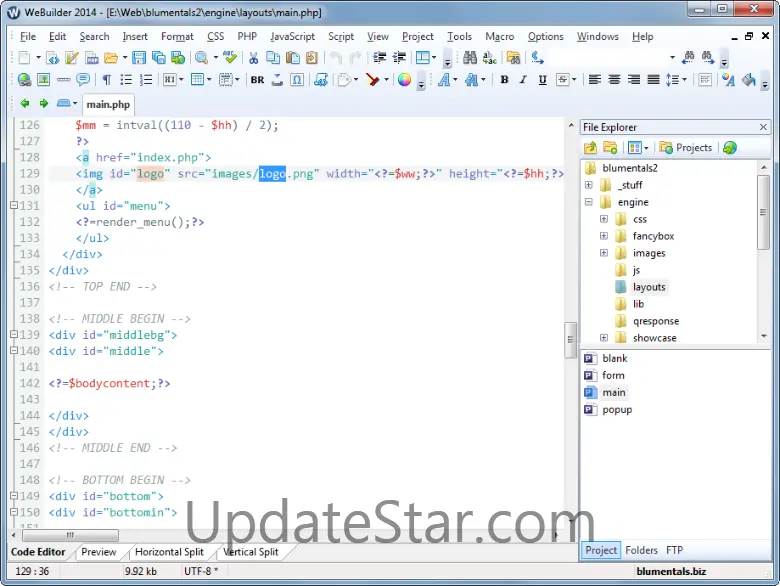Screen dimensions: 780x586
Task: Click the Find in files icon
Action: (x=513, y=58)
